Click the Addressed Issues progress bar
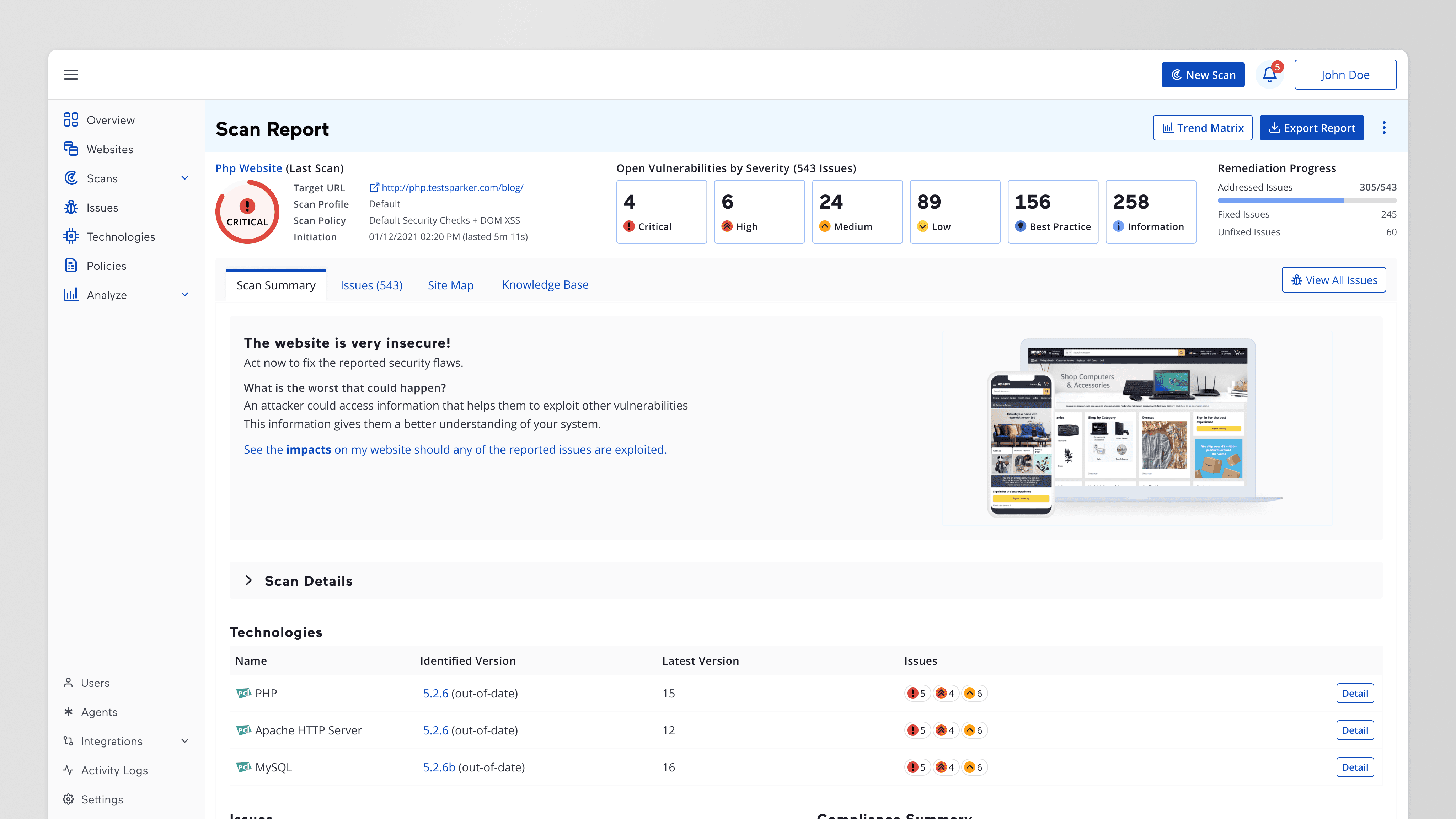Viewport: 1456px width, 819px height. point(1307,200)
